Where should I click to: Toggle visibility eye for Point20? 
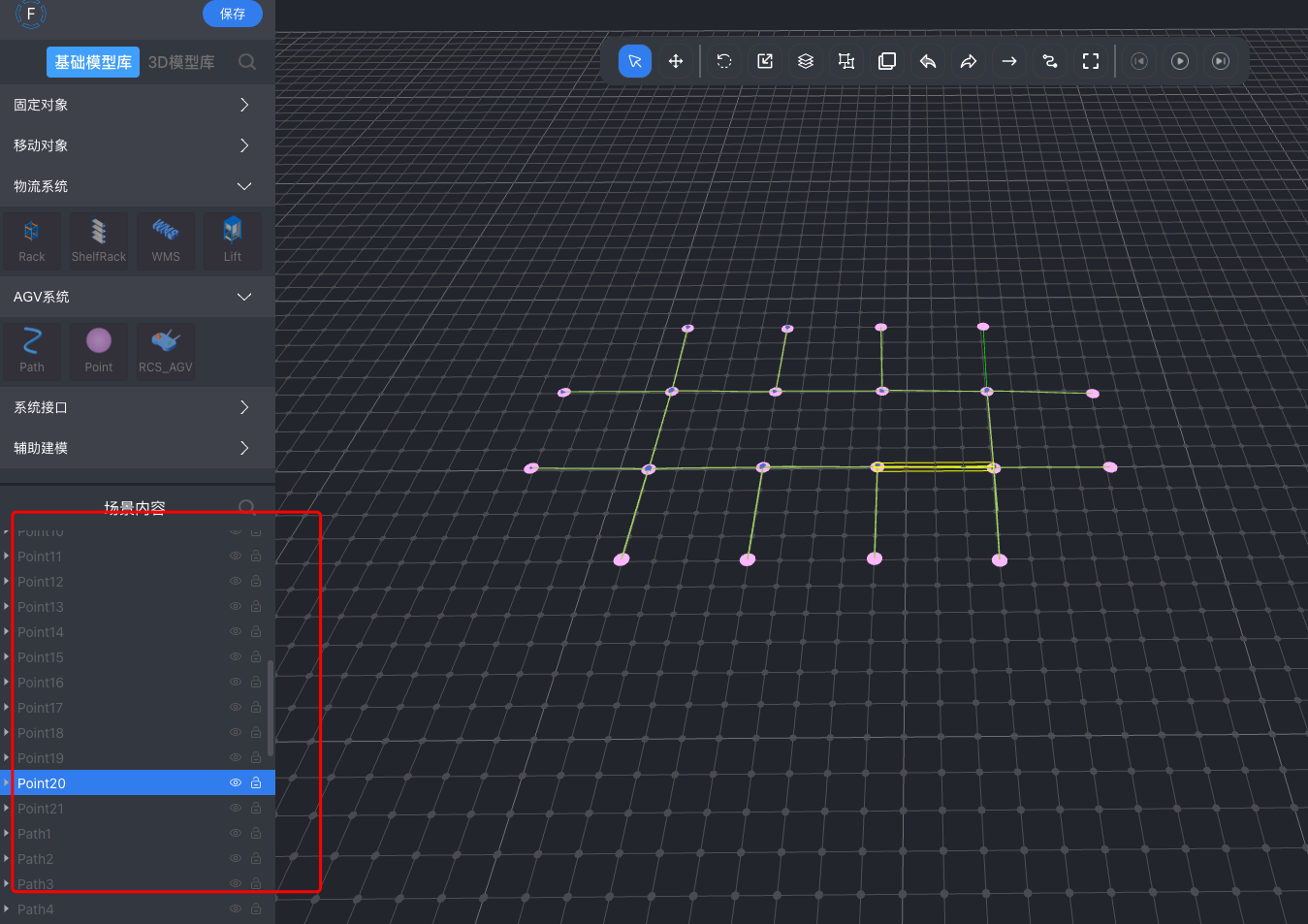pos(236,782)
